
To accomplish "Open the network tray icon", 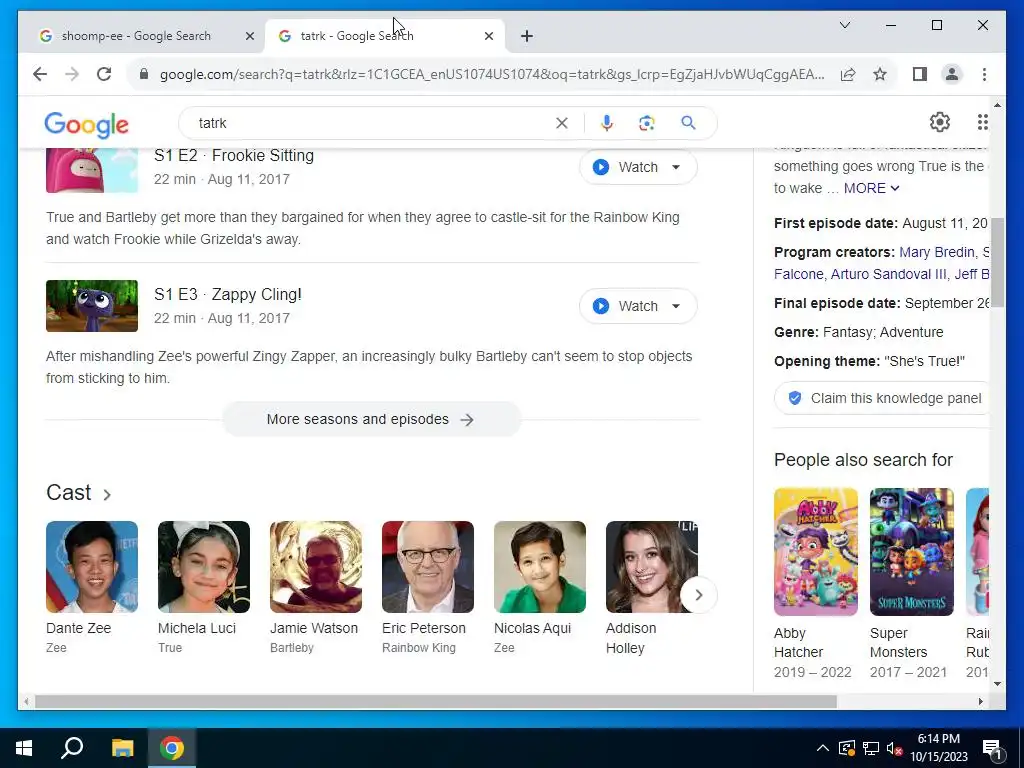I will (871, 748).
